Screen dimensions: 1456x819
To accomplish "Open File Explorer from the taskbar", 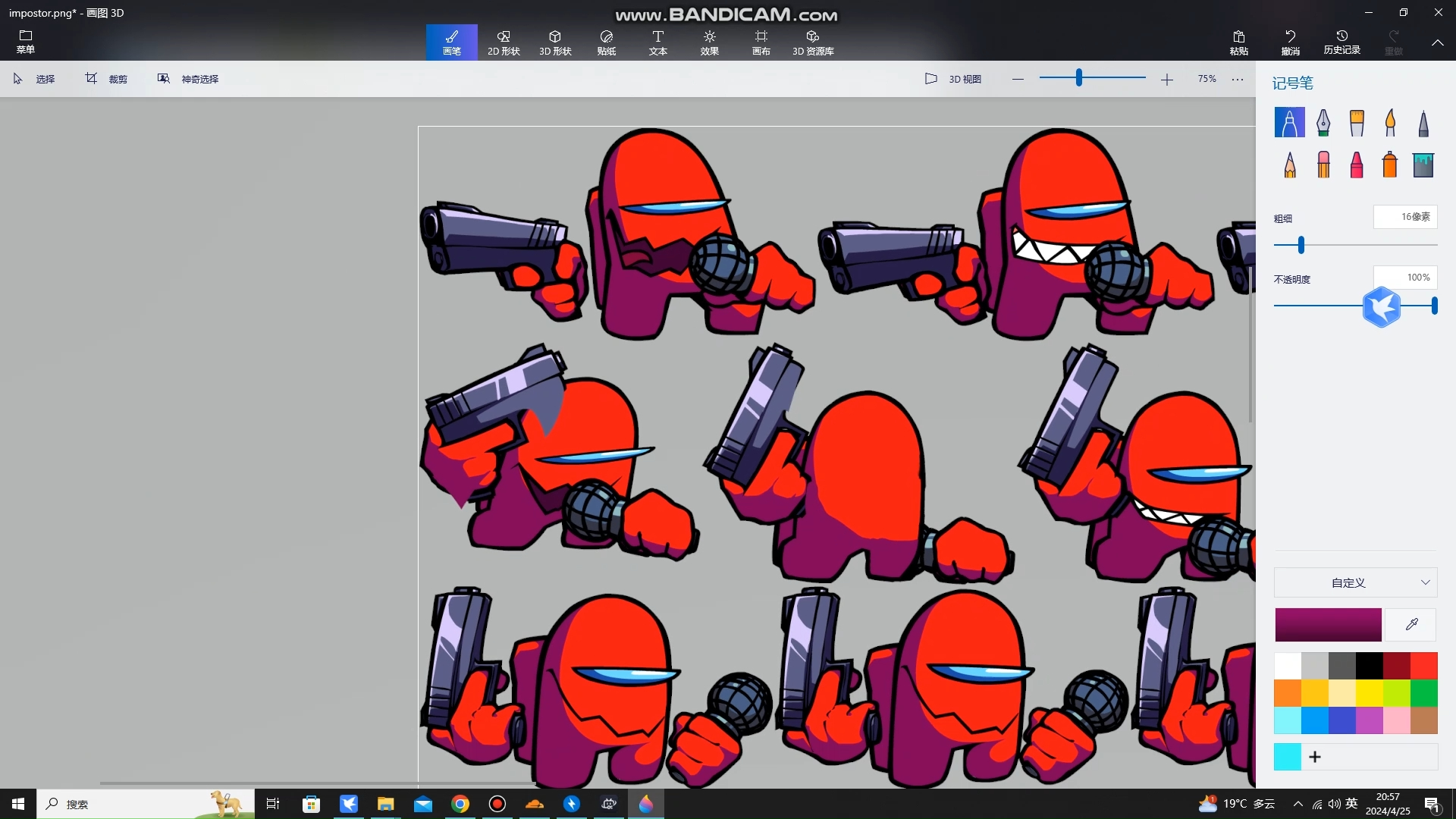I will click(386, 804).
